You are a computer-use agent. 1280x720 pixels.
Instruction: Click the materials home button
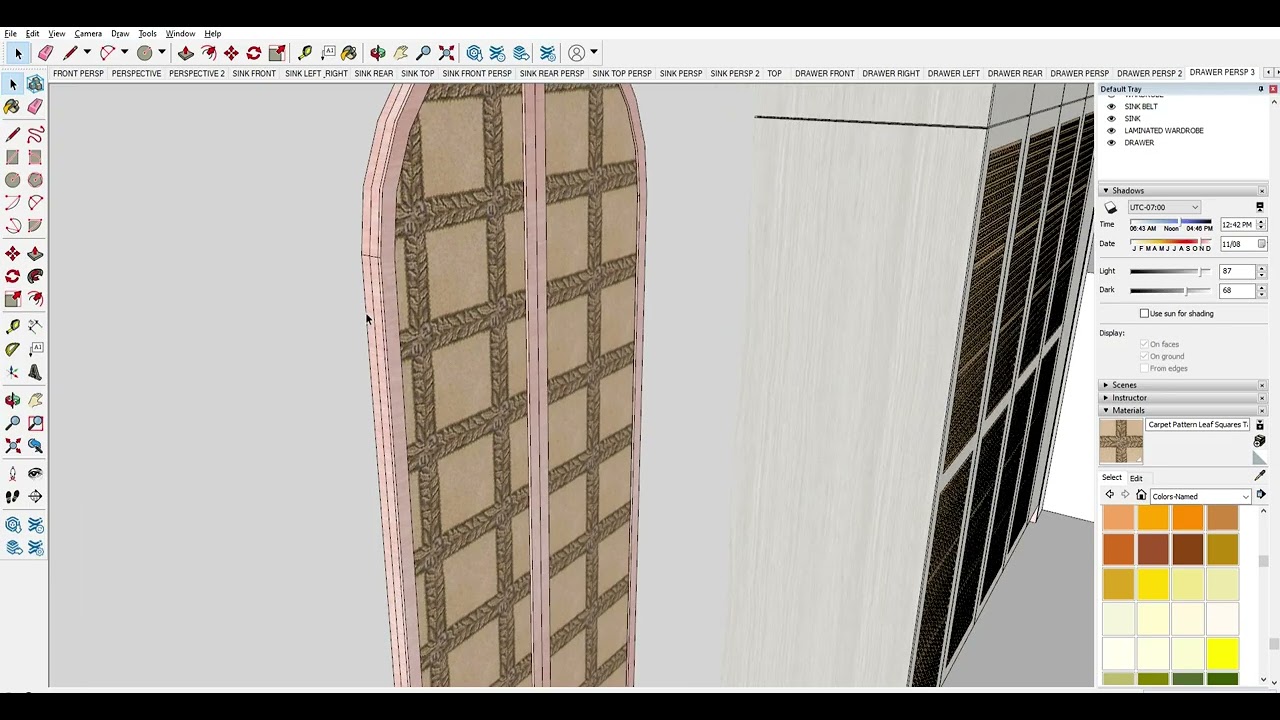point(1141,495)
